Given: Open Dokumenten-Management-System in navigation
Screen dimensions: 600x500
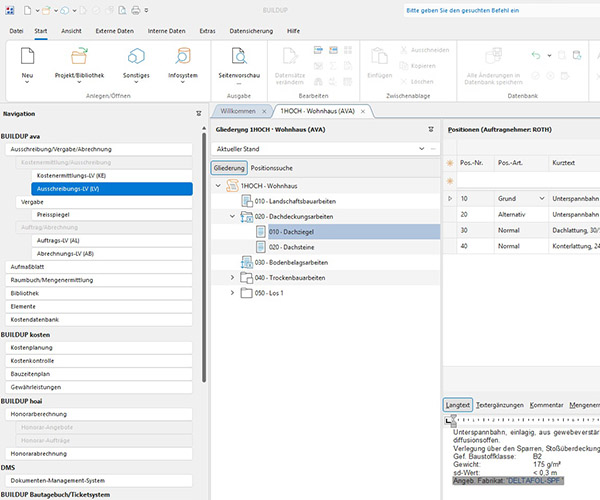Looking at the screenshot, I should click(x=99, y=480).
